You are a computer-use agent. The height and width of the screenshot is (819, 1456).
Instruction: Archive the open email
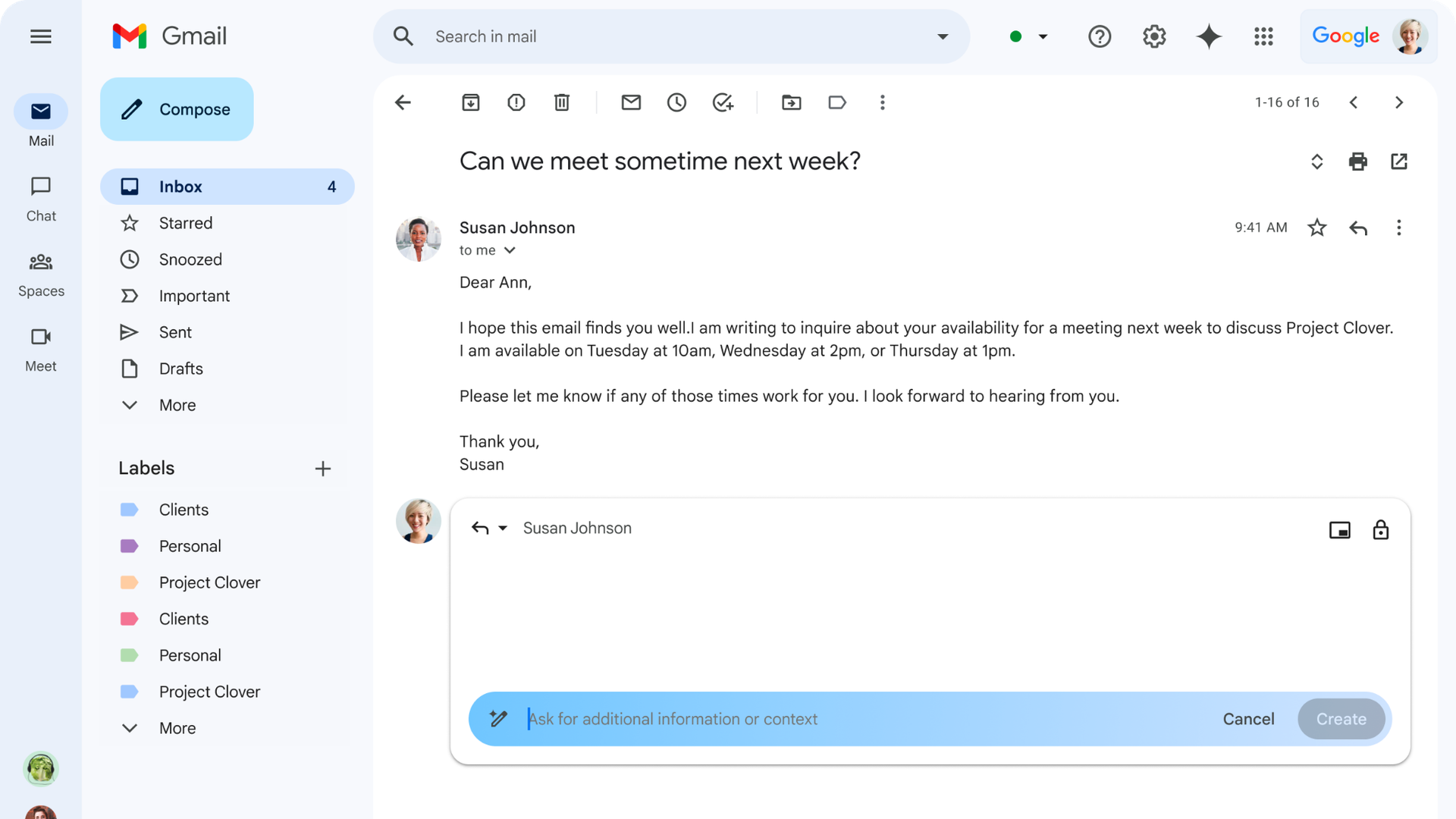coord(470,102)
